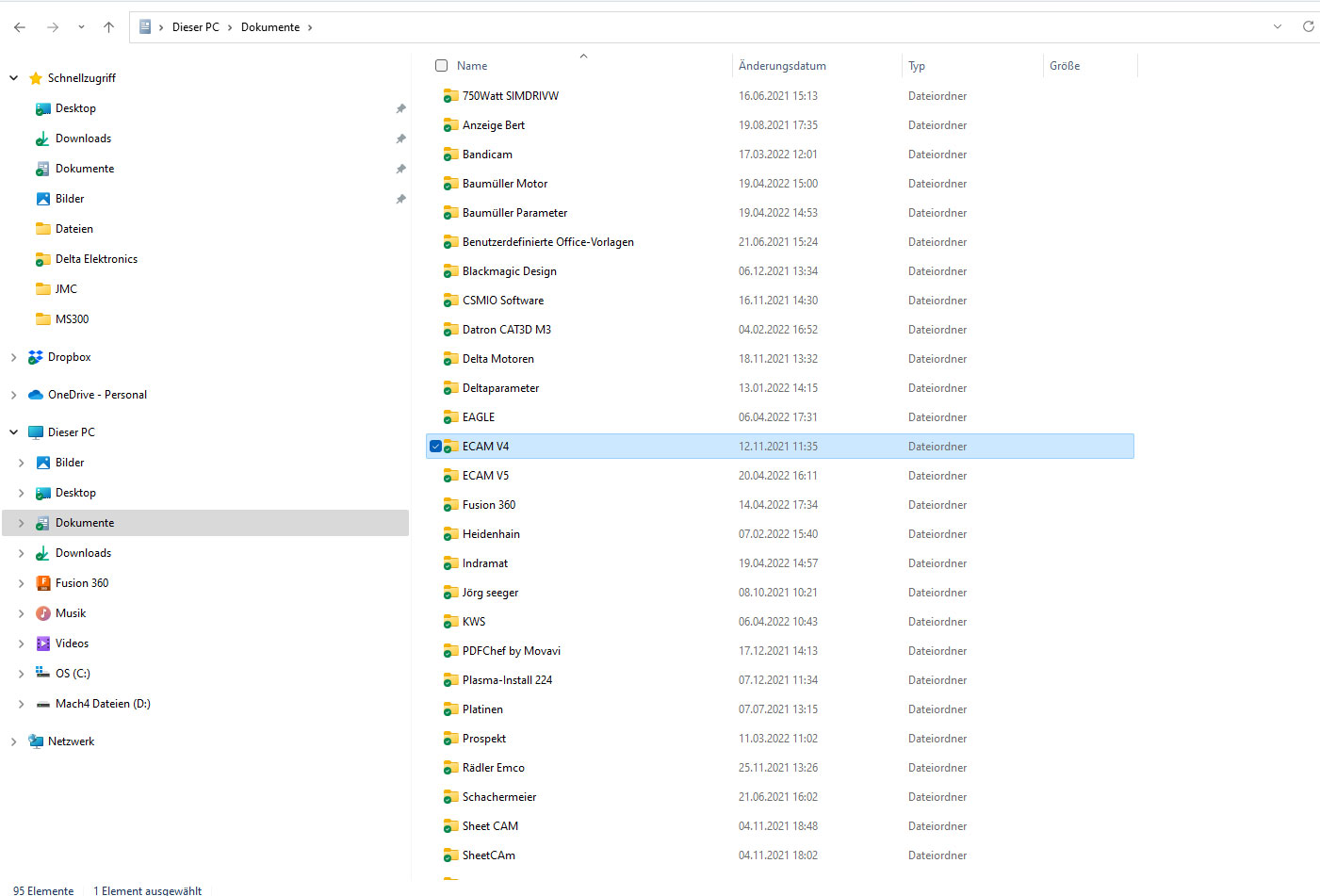Select Delta Elektronics in Schnellzugriff
Viewport: 1320px width, 896px height.
tap(96, 259)
